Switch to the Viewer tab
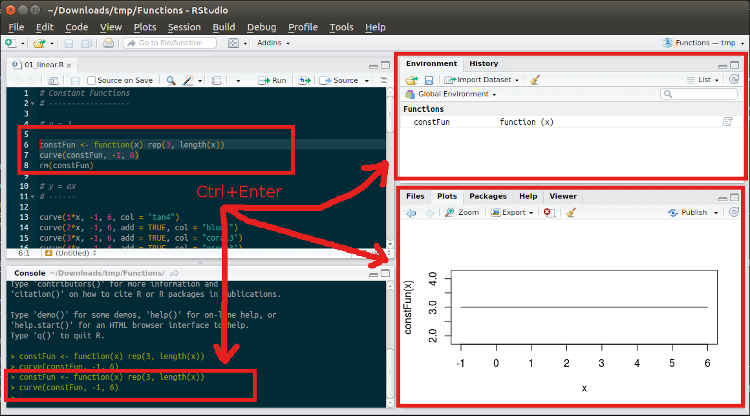The width and height of the screenshot is (750, 416). click(x=563, y=197)
